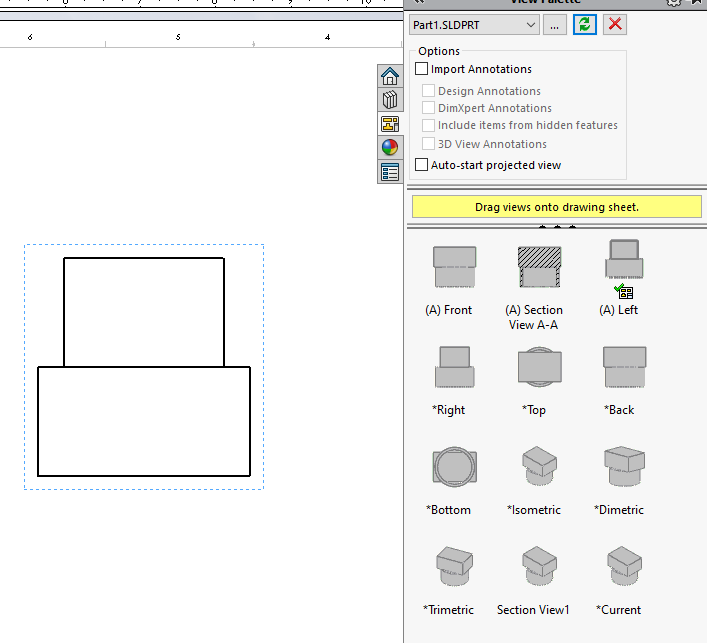Select the Section View1 thumbnail

tap(534, 569)
